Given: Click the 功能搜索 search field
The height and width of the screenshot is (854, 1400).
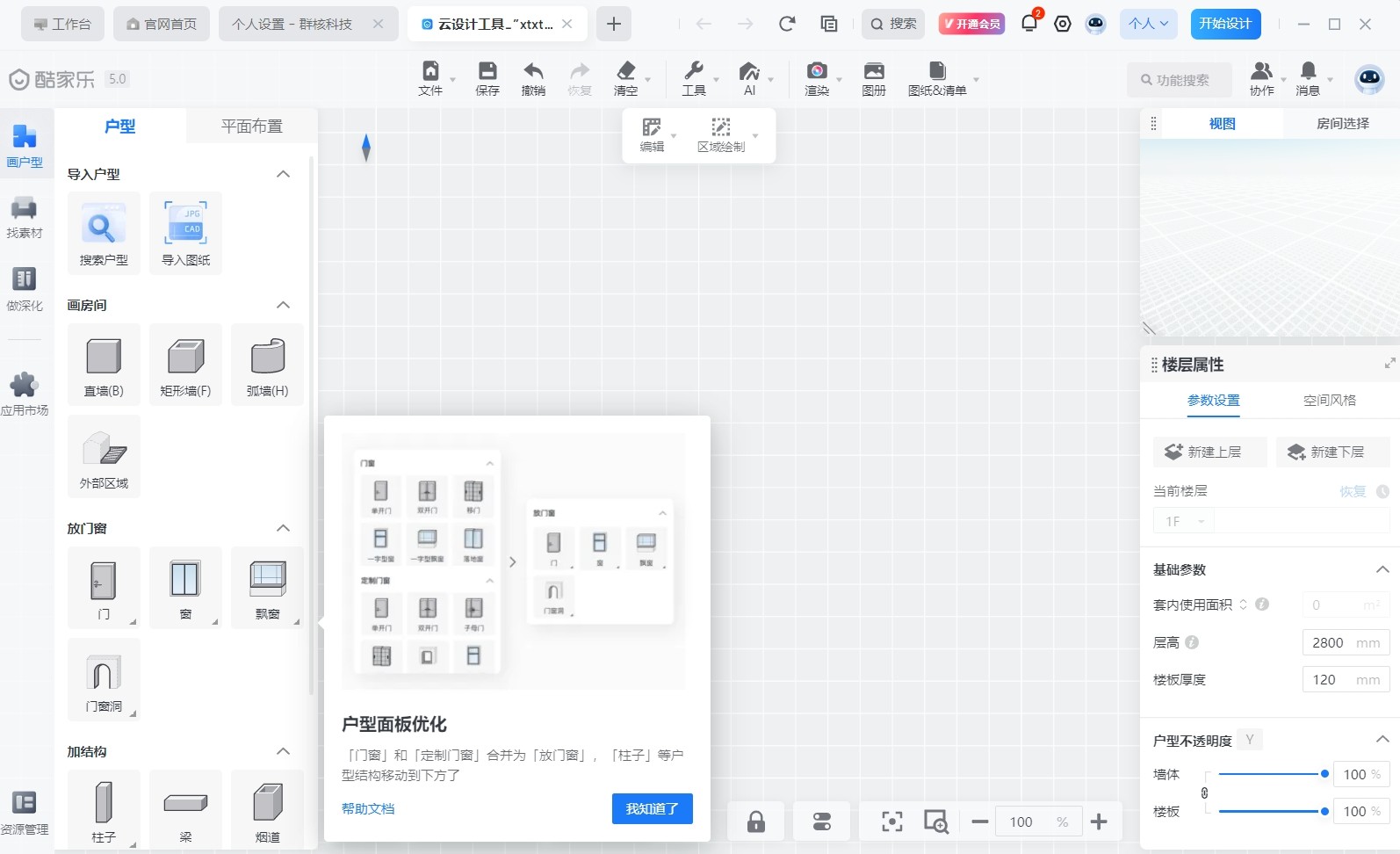Looking at the screenshot, I should click(x=1180, y=80).
